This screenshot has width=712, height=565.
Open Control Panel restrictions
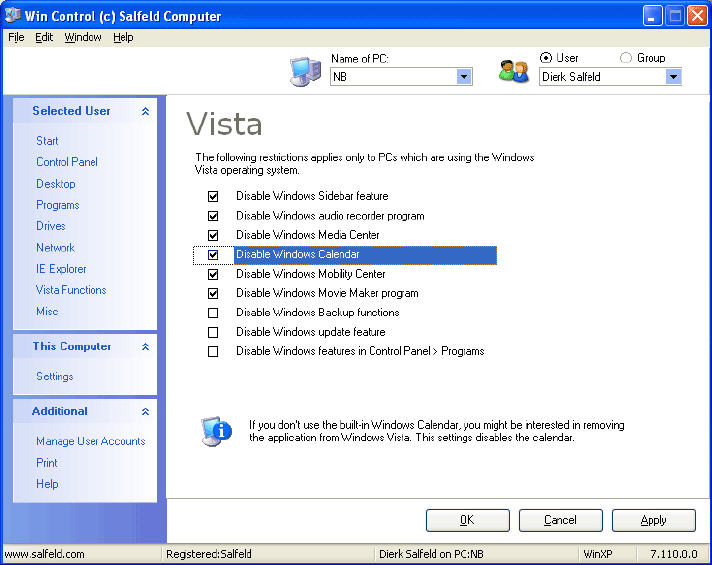67,162
